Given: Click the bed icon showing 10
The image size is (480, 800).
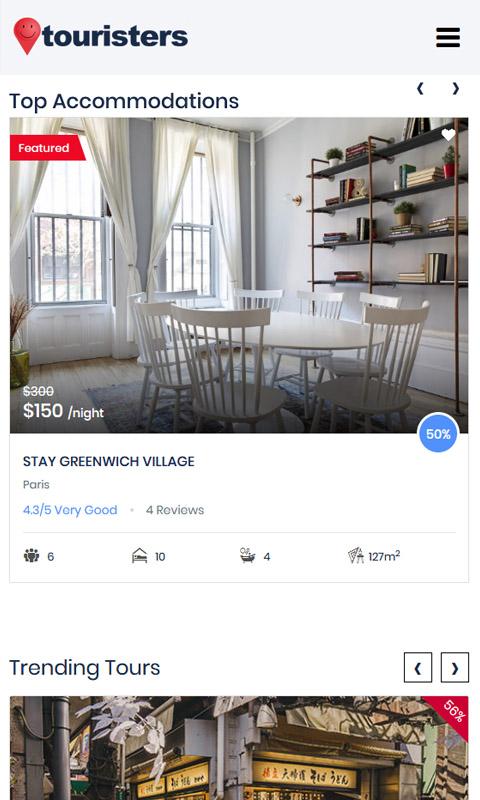Looking at the screenshot, I should [139, 556].
